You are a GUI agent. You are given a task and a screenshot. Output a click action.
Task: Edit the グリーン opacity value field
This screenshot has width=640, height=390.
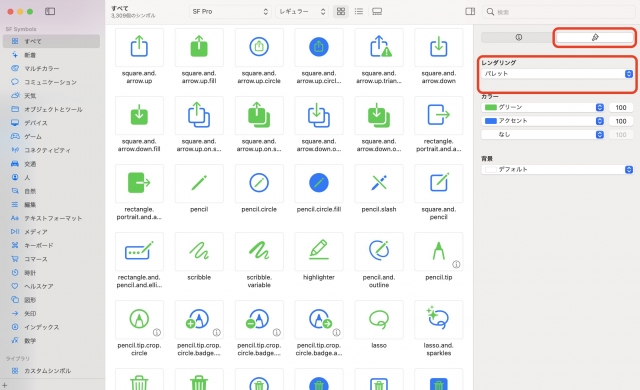click(621, 107)
